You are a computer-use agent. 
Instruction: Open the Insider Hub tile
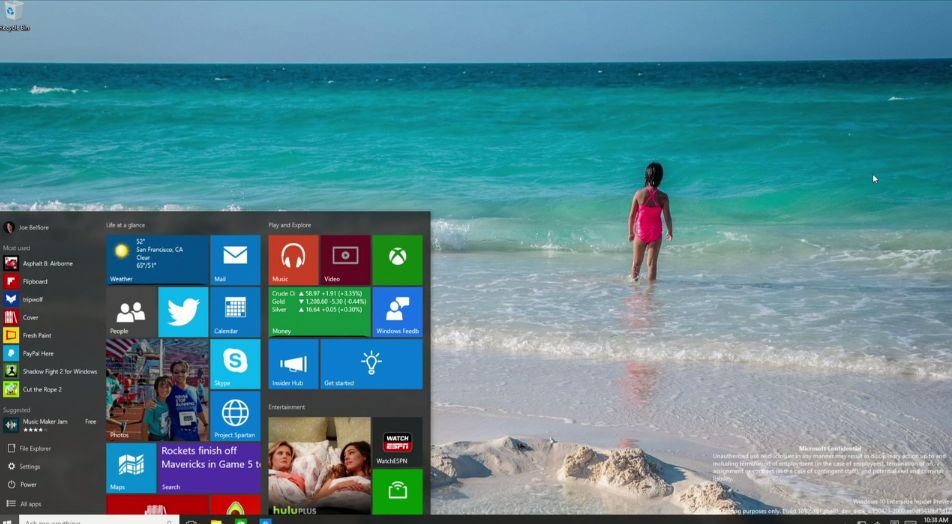293,364
